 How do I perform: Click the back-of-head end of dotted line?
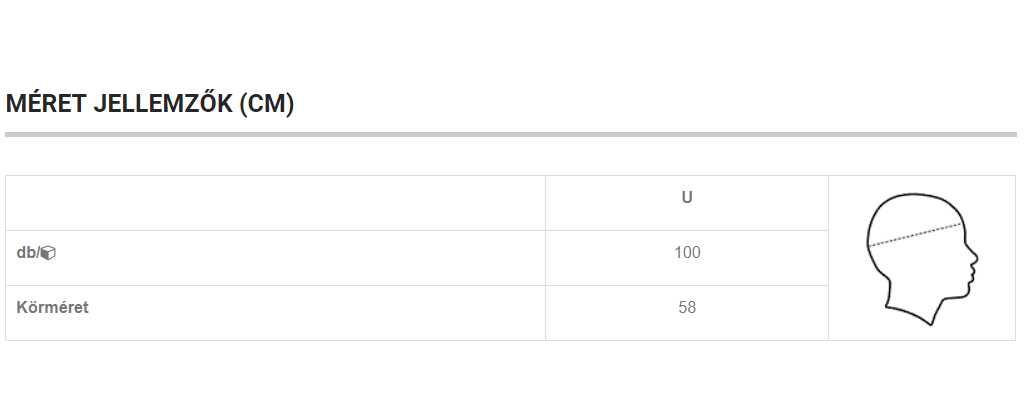tap(870, 246)
